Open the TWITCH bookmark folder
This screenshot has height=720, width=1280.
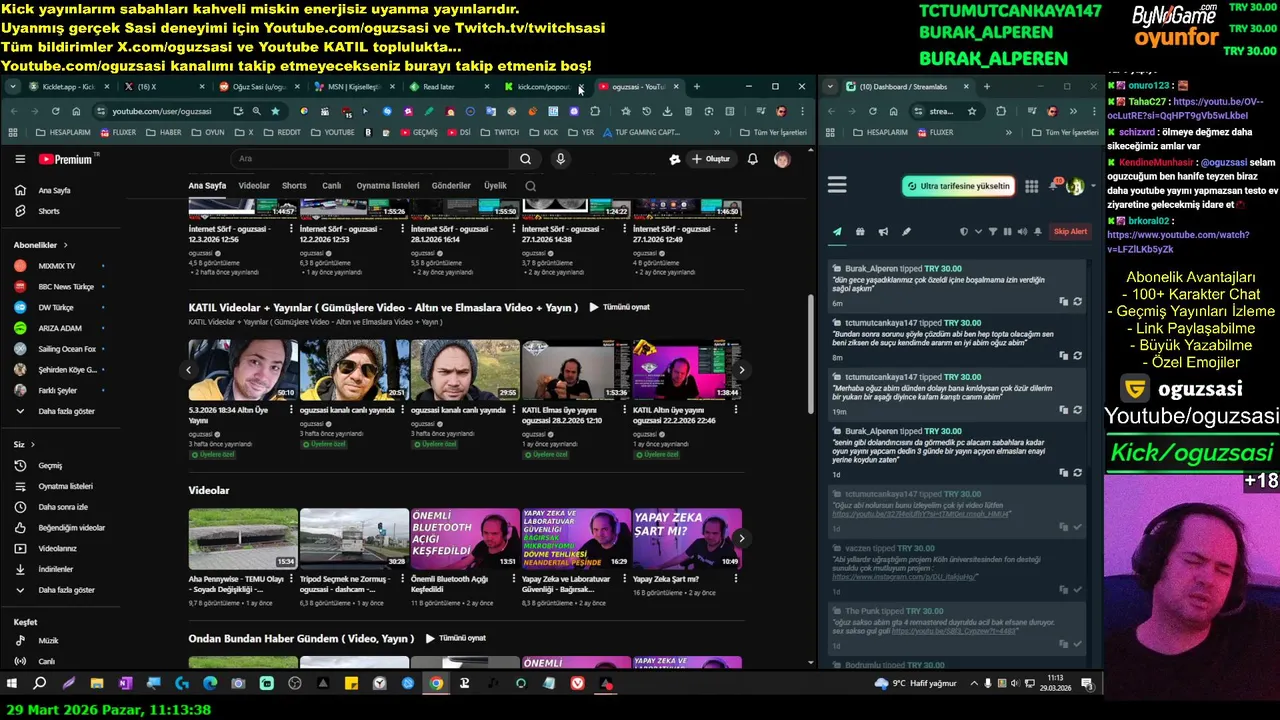click(x=499, y=132)
